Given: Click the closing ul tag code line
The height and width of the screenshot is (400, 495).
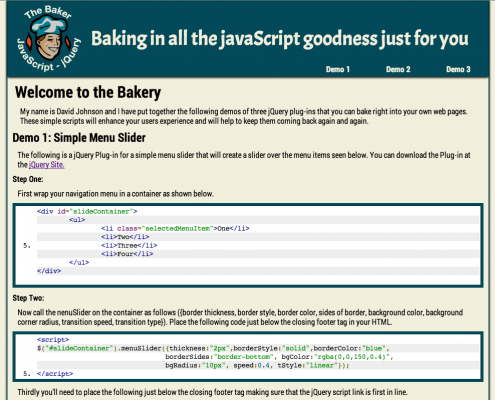Looking at the screenshot, I should (x=79, y=262).
